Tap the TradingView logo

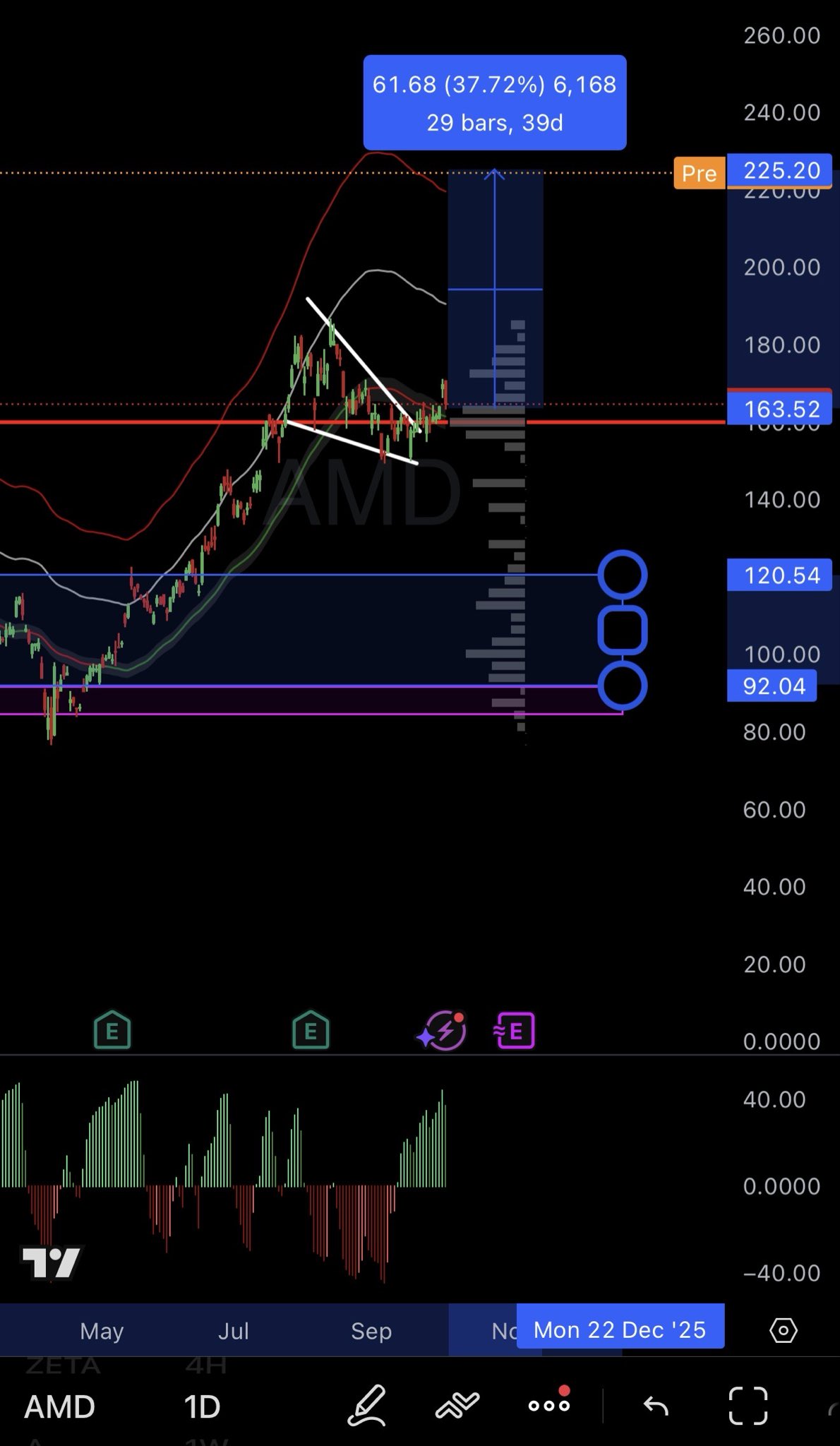click(x=51, y=1262)
